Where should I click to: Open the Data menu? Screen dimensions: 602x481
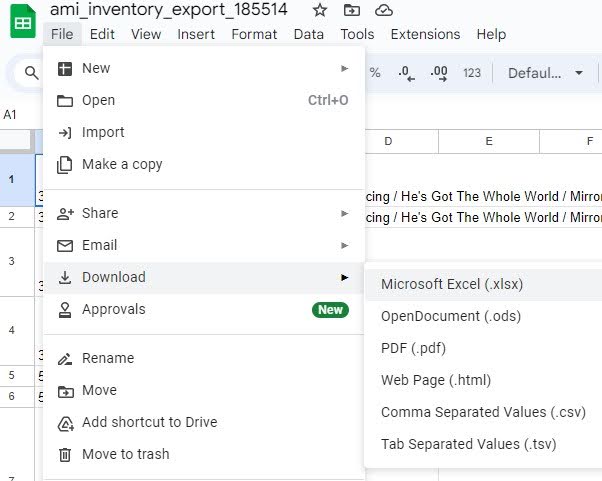tap(309, 34)
